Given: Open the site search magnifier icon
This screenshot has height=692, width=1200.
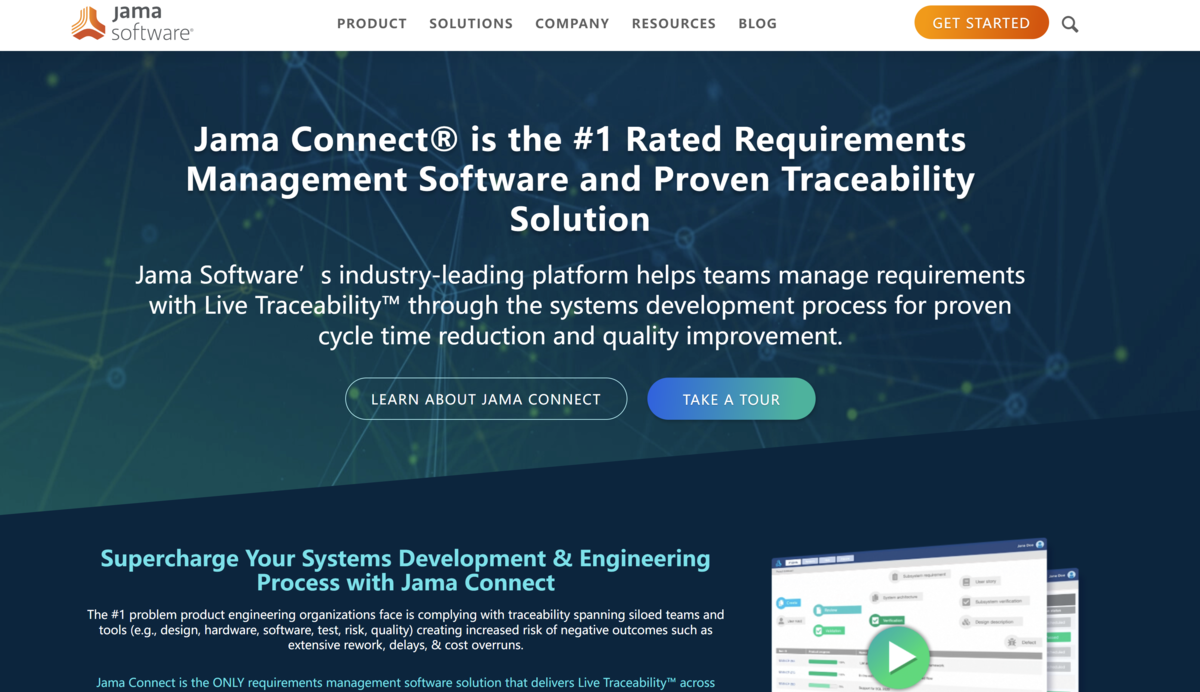Looking at the screenshot, I should click(1070, 24).
